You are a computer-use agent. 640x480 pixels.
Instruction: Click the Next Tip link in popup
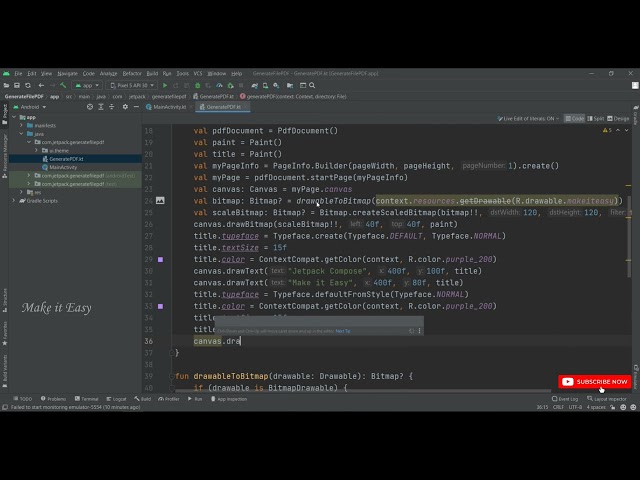(x=343, y=331)
